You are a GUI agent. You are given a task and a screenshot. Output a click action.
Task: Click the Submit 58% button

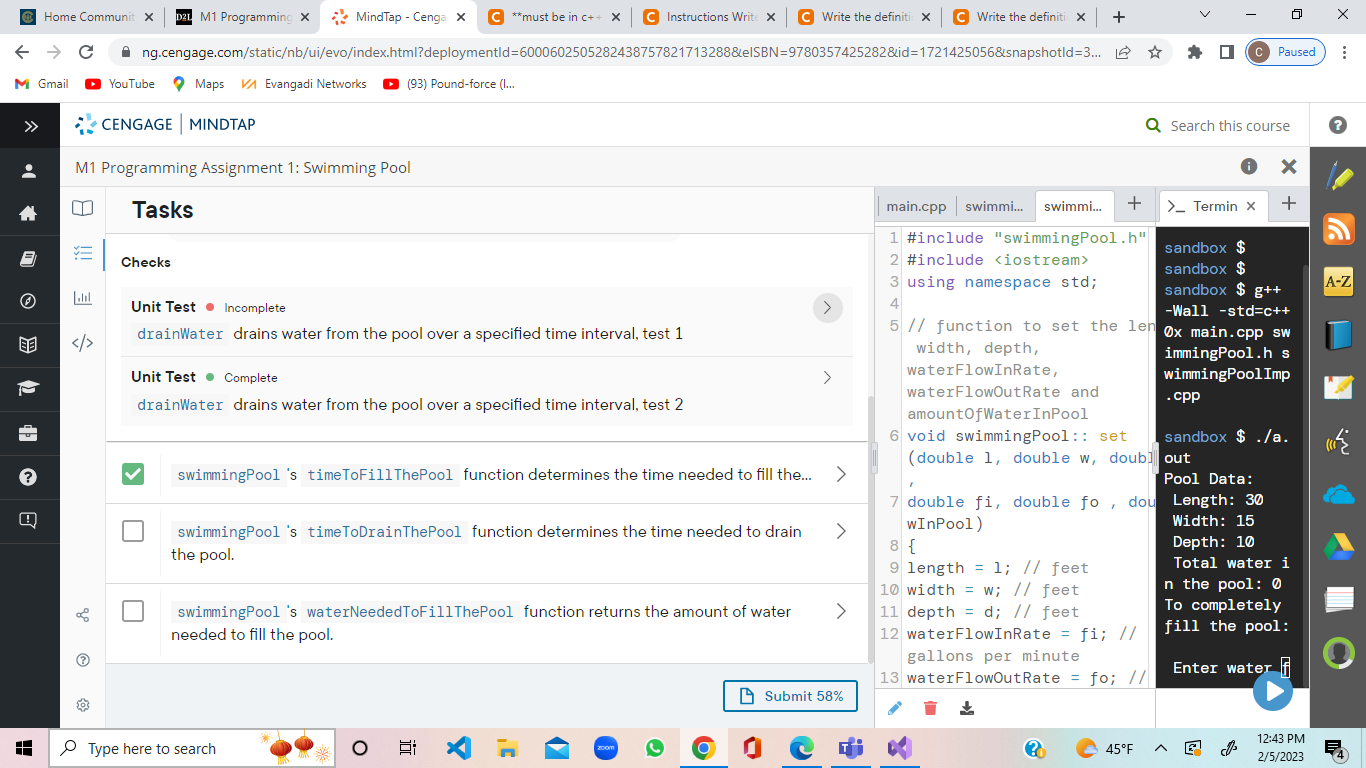point(790,696)
